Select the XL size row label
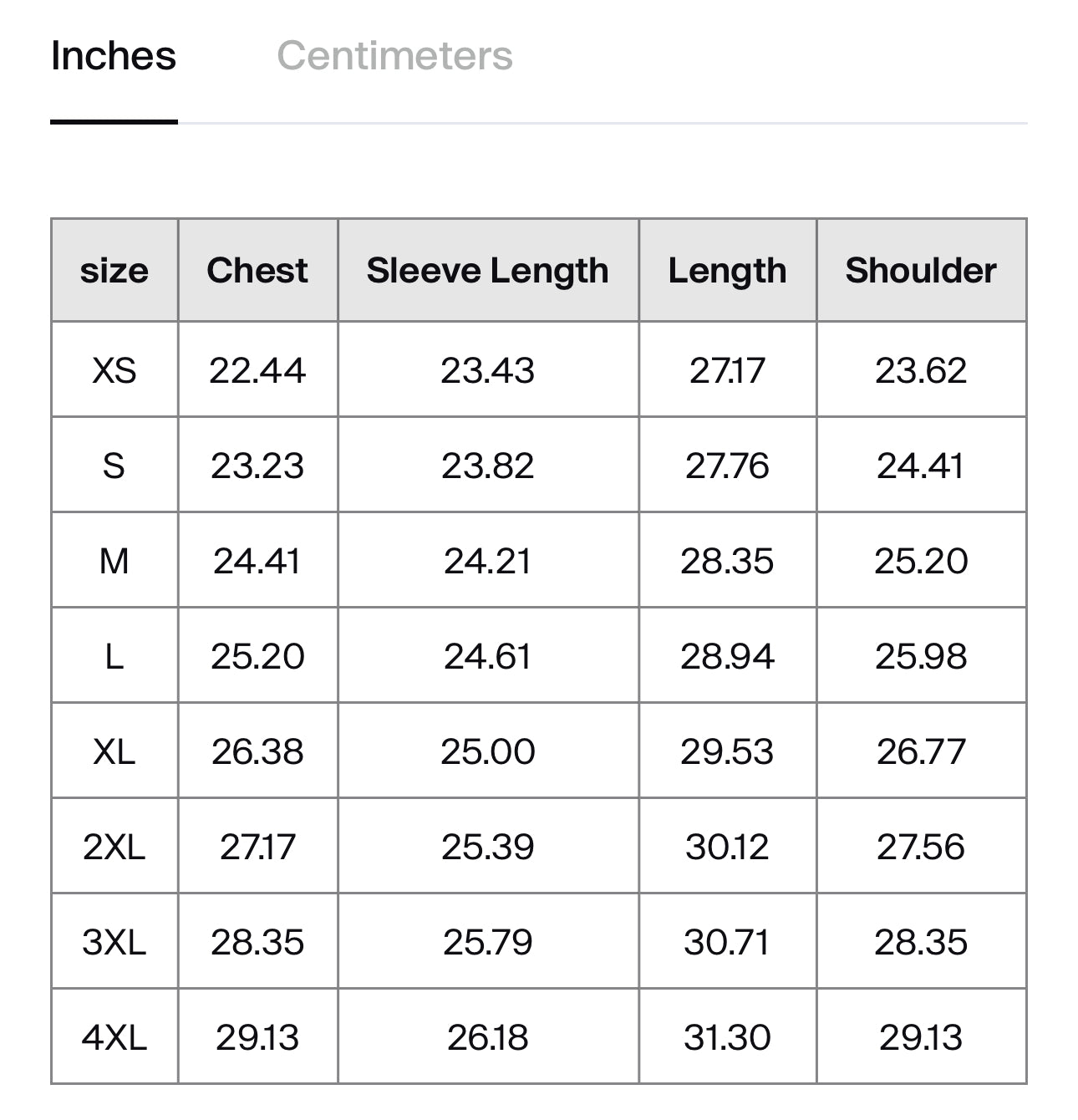Viewport: 1078px width, 1120px height. tap(114, 751)
